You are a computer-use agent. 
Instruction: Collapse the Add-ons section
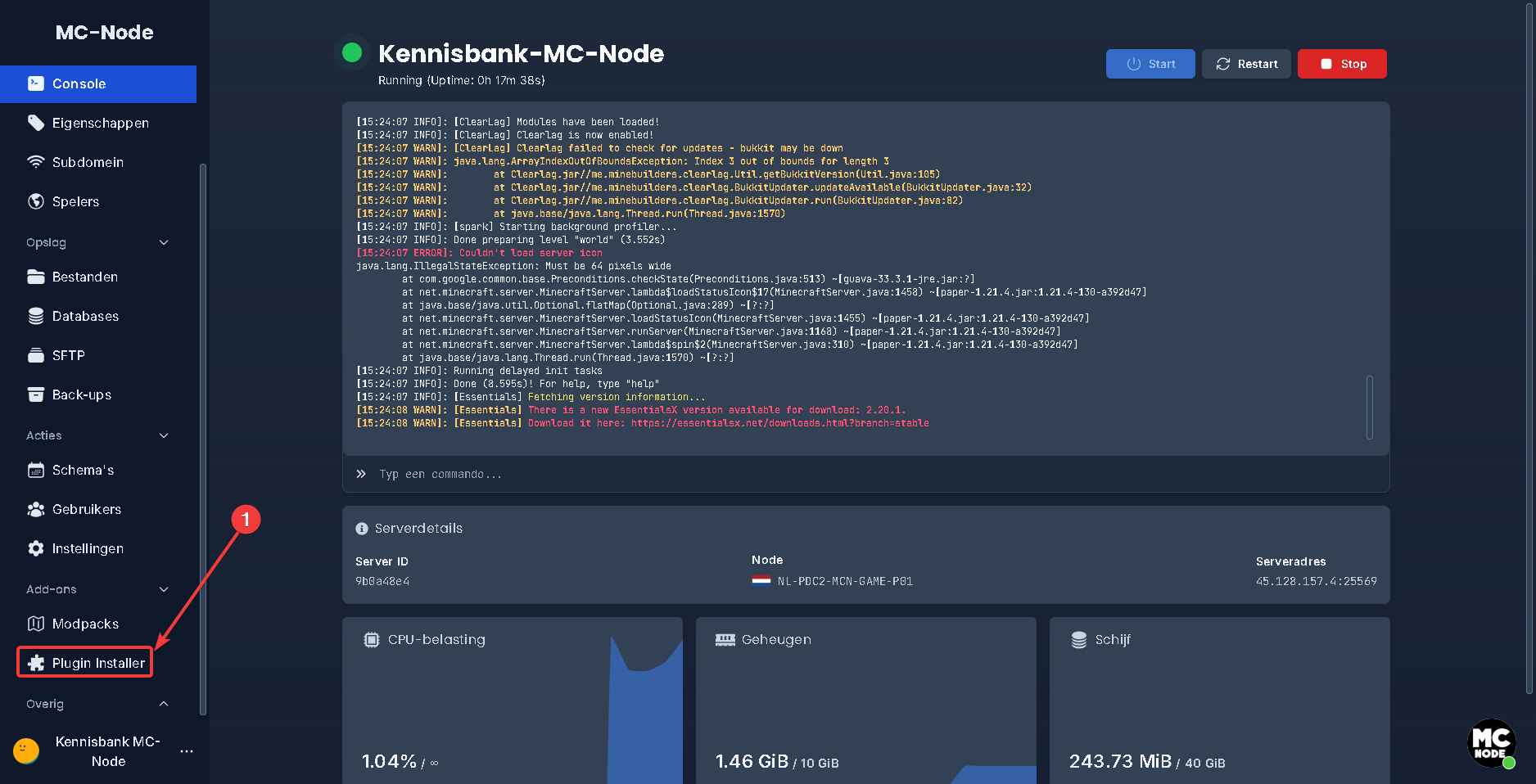point(164,589)
